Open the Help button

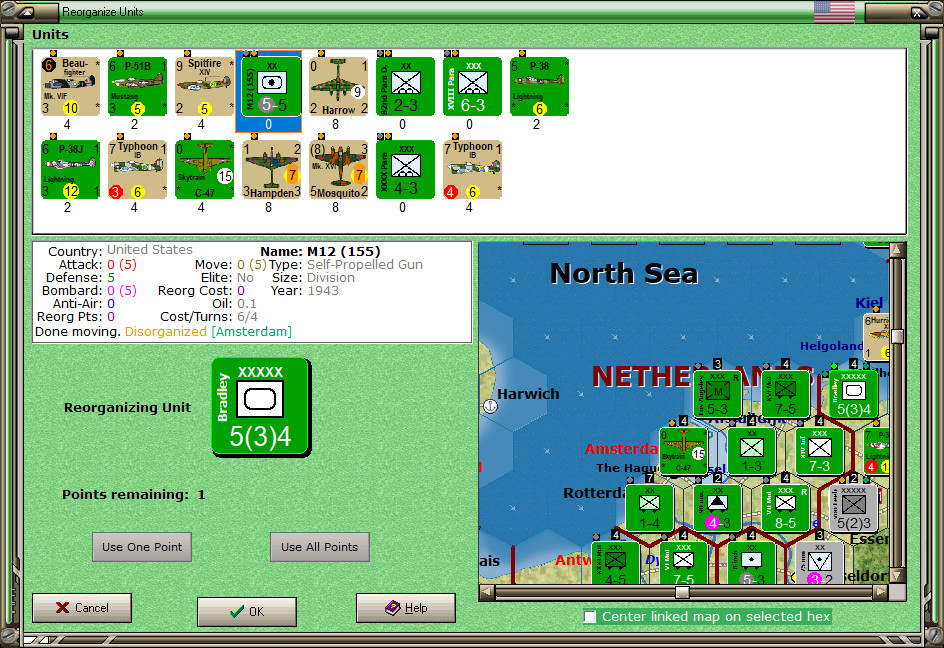point(406,608)
